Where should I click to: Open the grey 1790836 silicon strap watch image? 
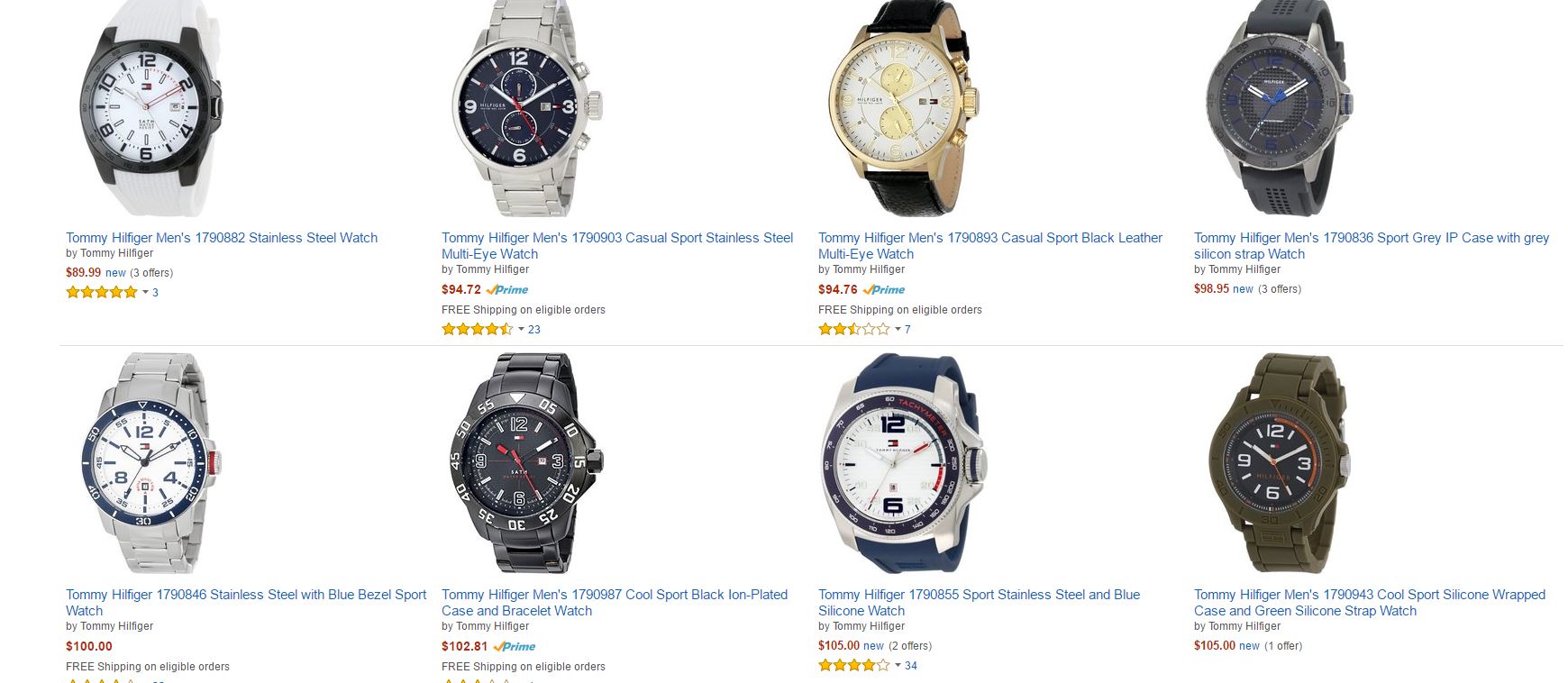(x=1280, y=108)
